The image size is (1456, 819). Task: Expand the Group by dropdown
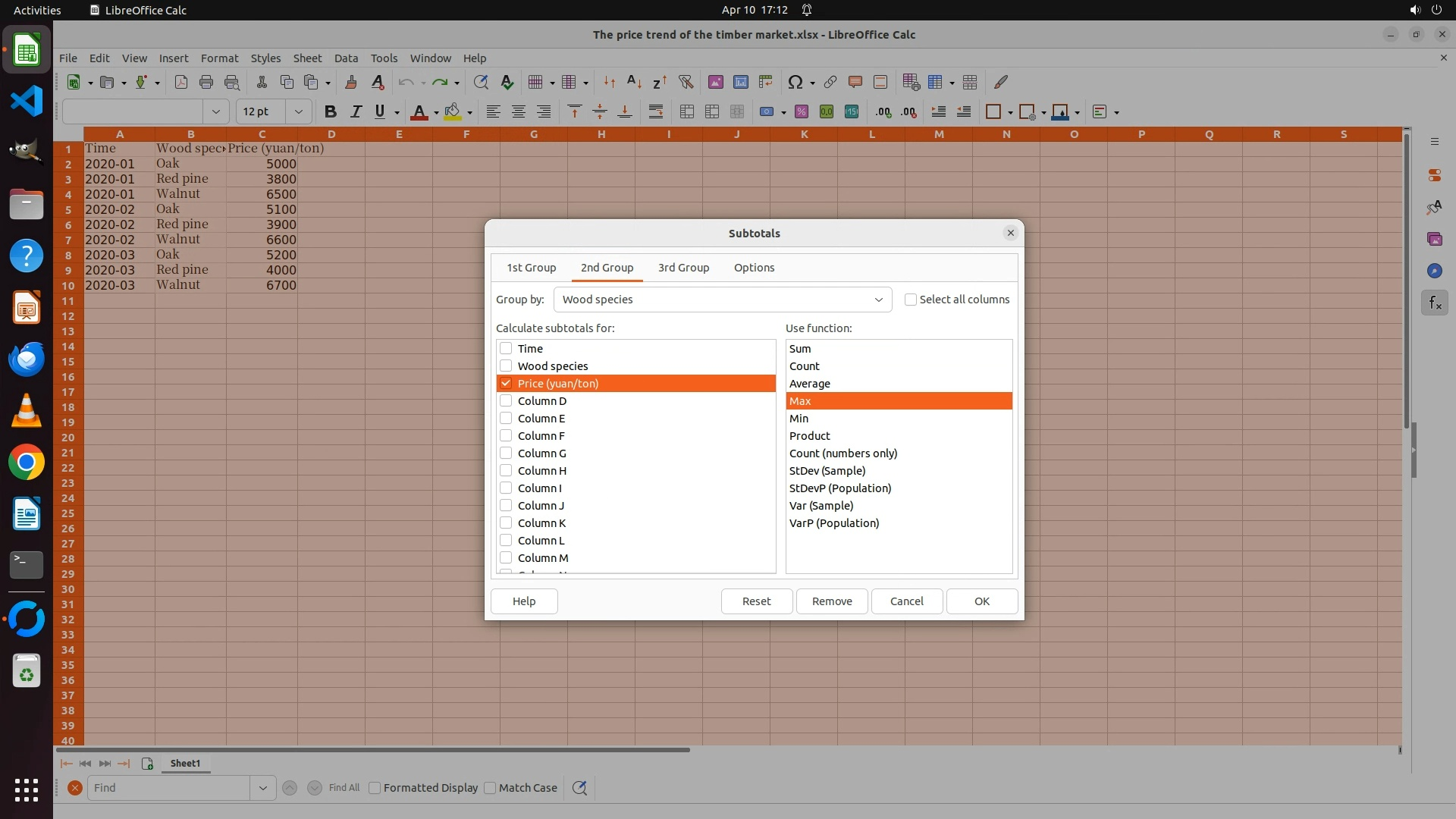[878, 300]
